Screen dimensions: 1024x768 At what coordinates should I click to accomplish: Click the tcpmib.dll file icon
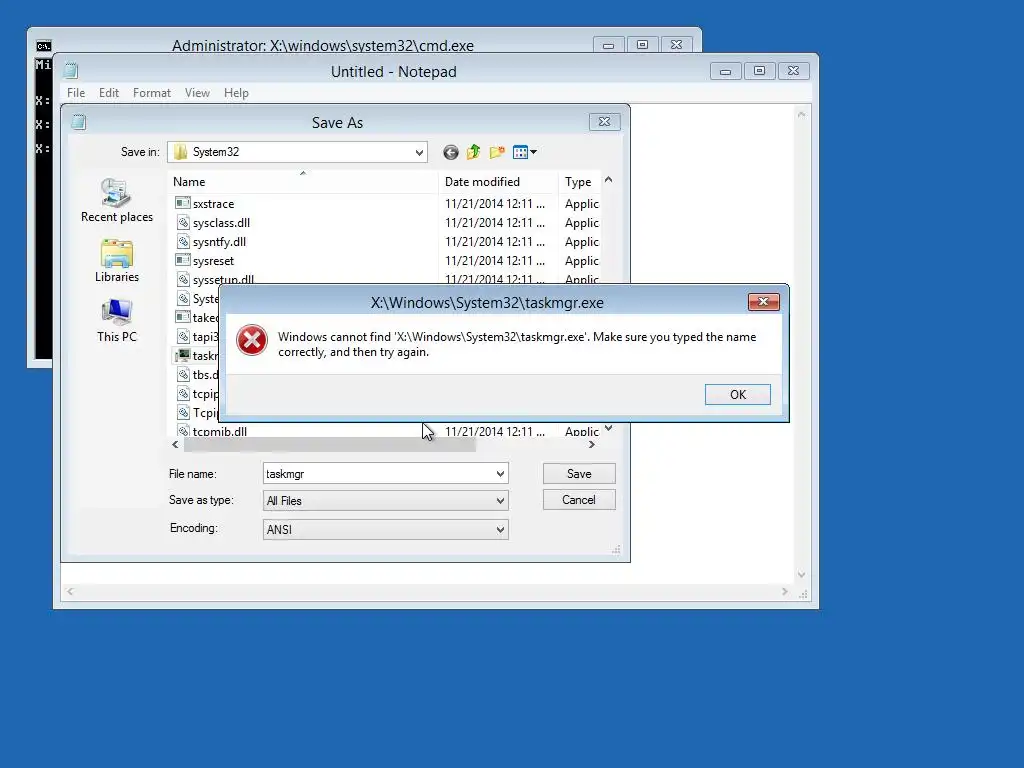pyautogui.click(x=184, y=431)
